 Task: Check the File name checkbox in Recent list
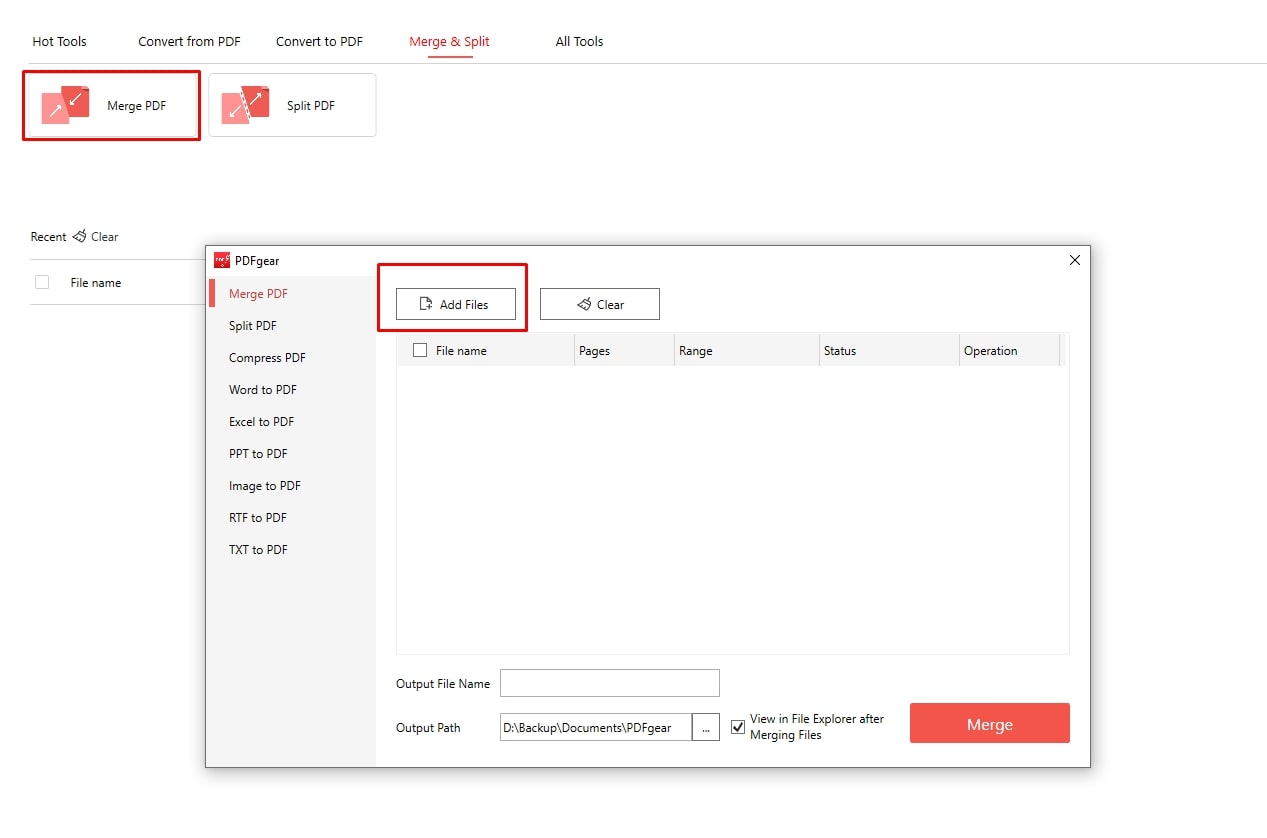click(x=41, y=283)
